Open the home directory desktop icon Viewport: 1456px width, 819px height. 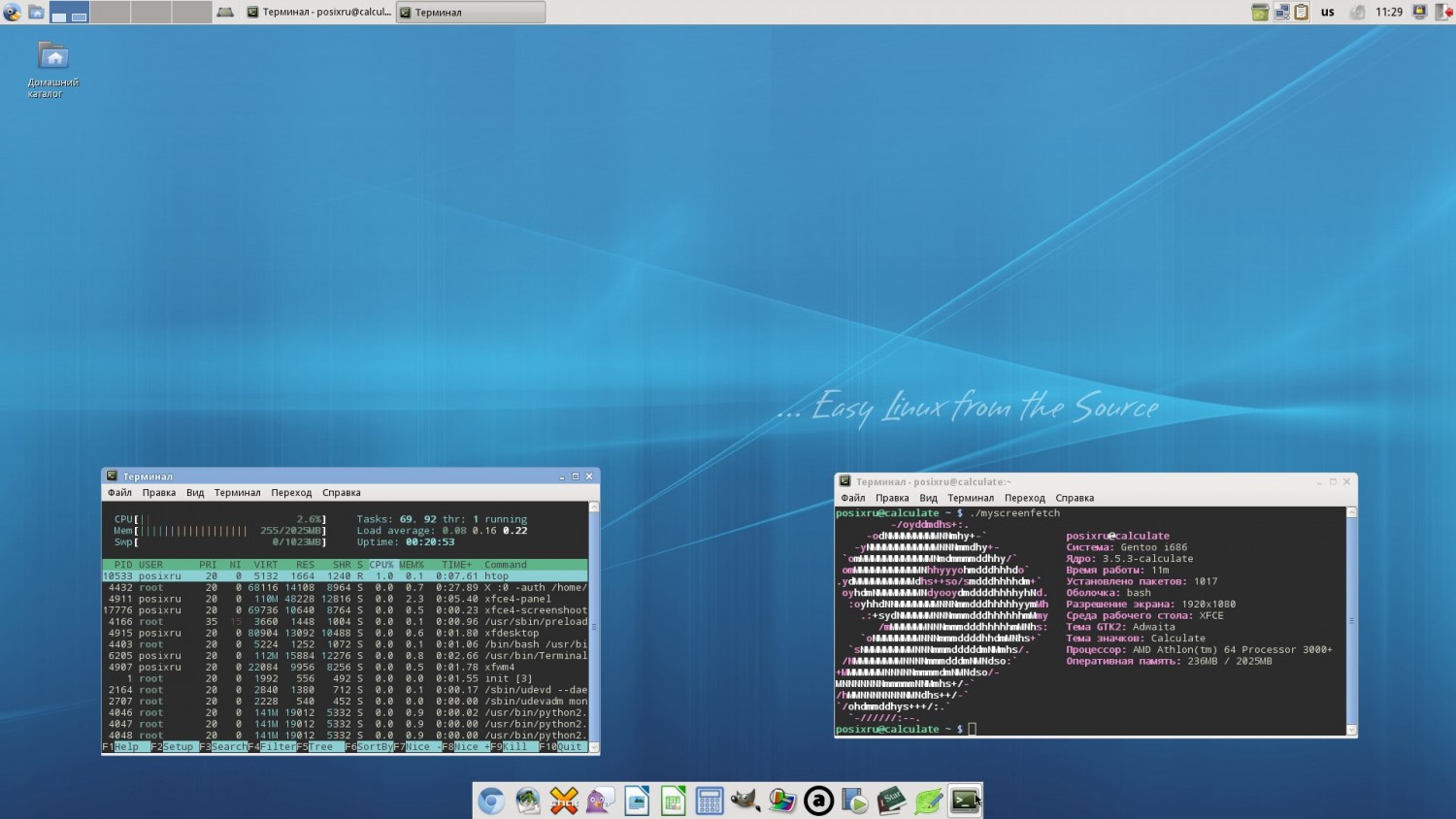point(53,68)
